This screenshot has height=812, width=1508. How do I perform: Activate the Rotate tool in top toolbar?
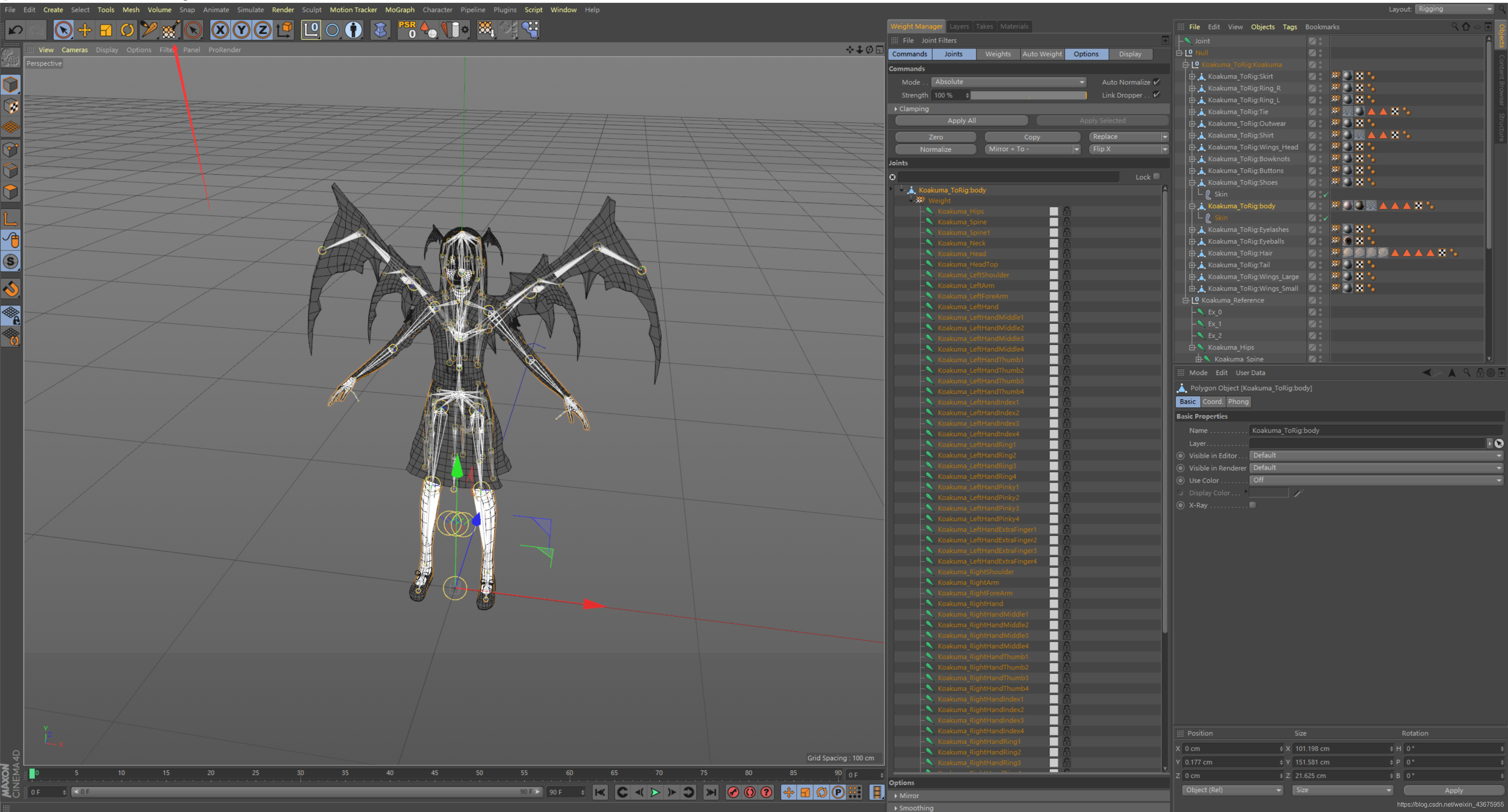point(127,29)
